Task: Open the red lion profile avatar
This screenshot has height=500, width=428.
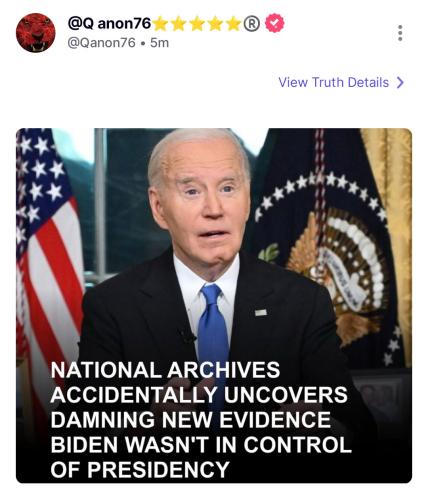Action: pos(36,33)
